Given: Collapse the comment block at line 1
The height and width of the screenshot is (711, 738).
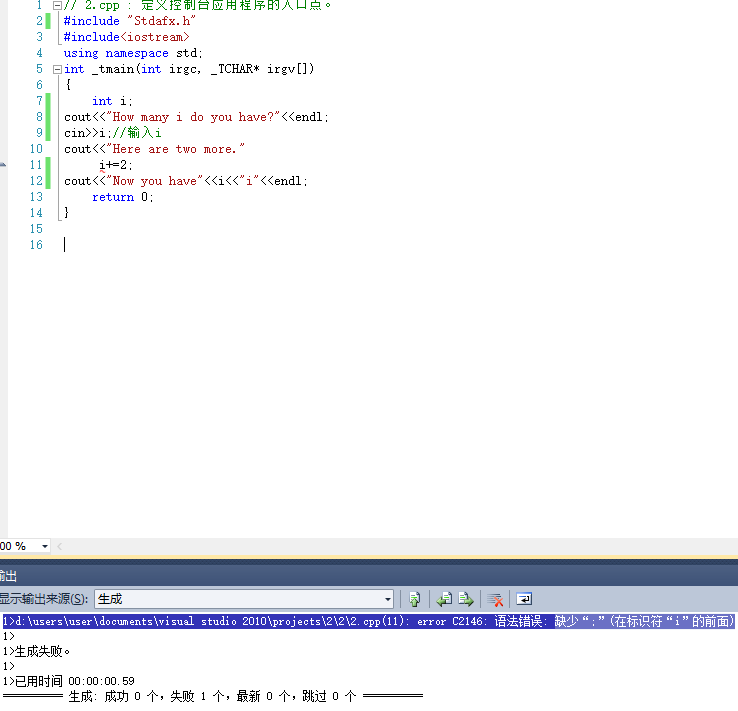Looking at the screenshot, I should [x=57, y=6].
